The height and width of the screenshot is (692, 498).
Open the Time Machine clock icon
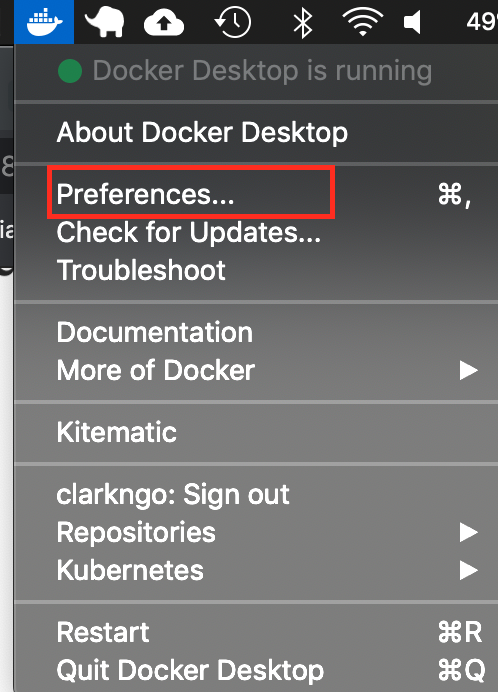click(233, 22)
